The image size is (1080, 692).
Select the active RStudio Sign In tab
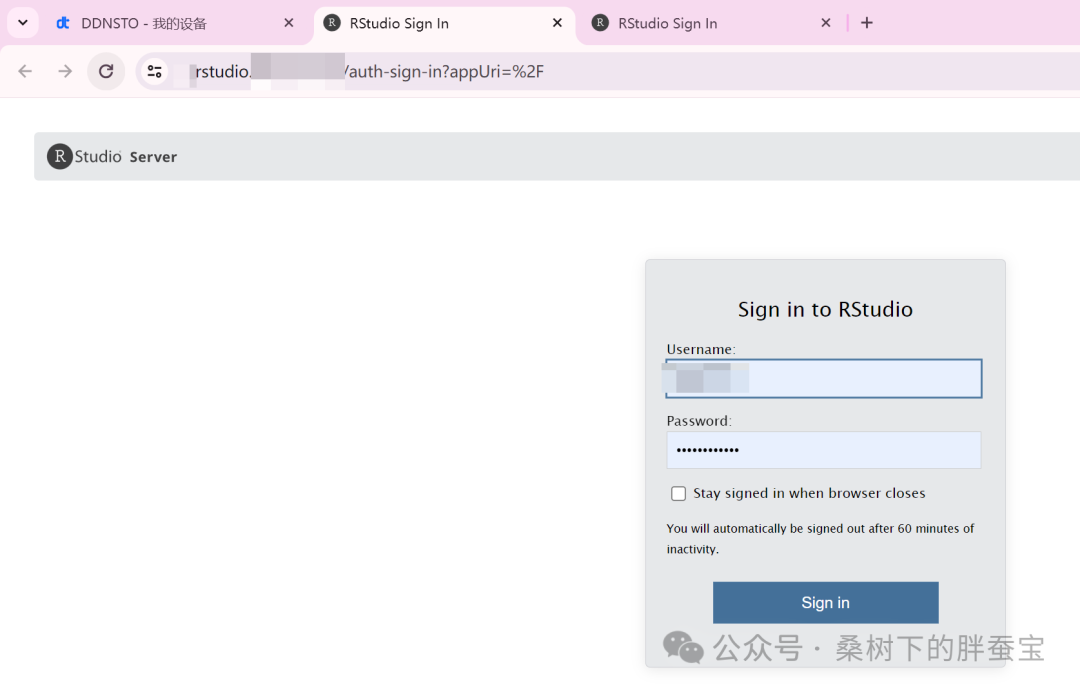[x=444, y=23]
